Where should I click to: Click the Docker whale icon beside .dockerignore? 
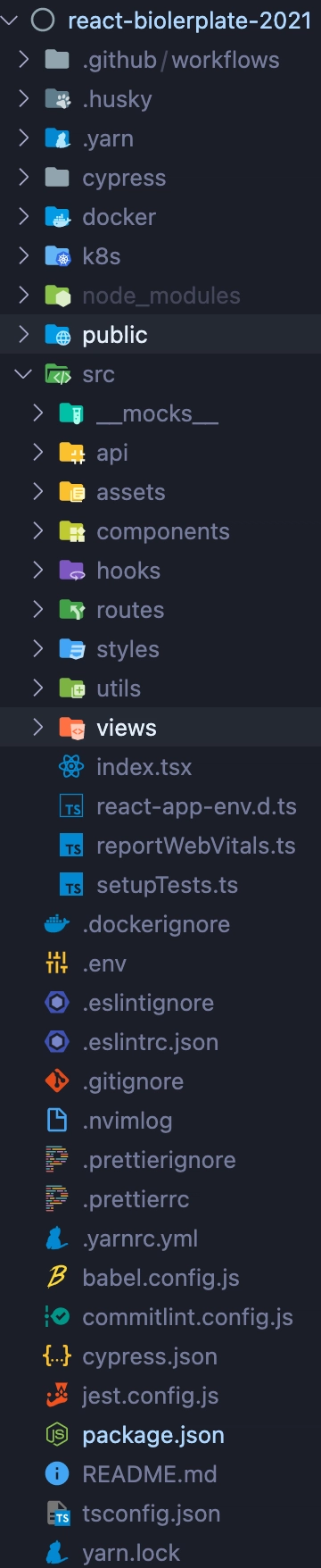click(57, 924)
